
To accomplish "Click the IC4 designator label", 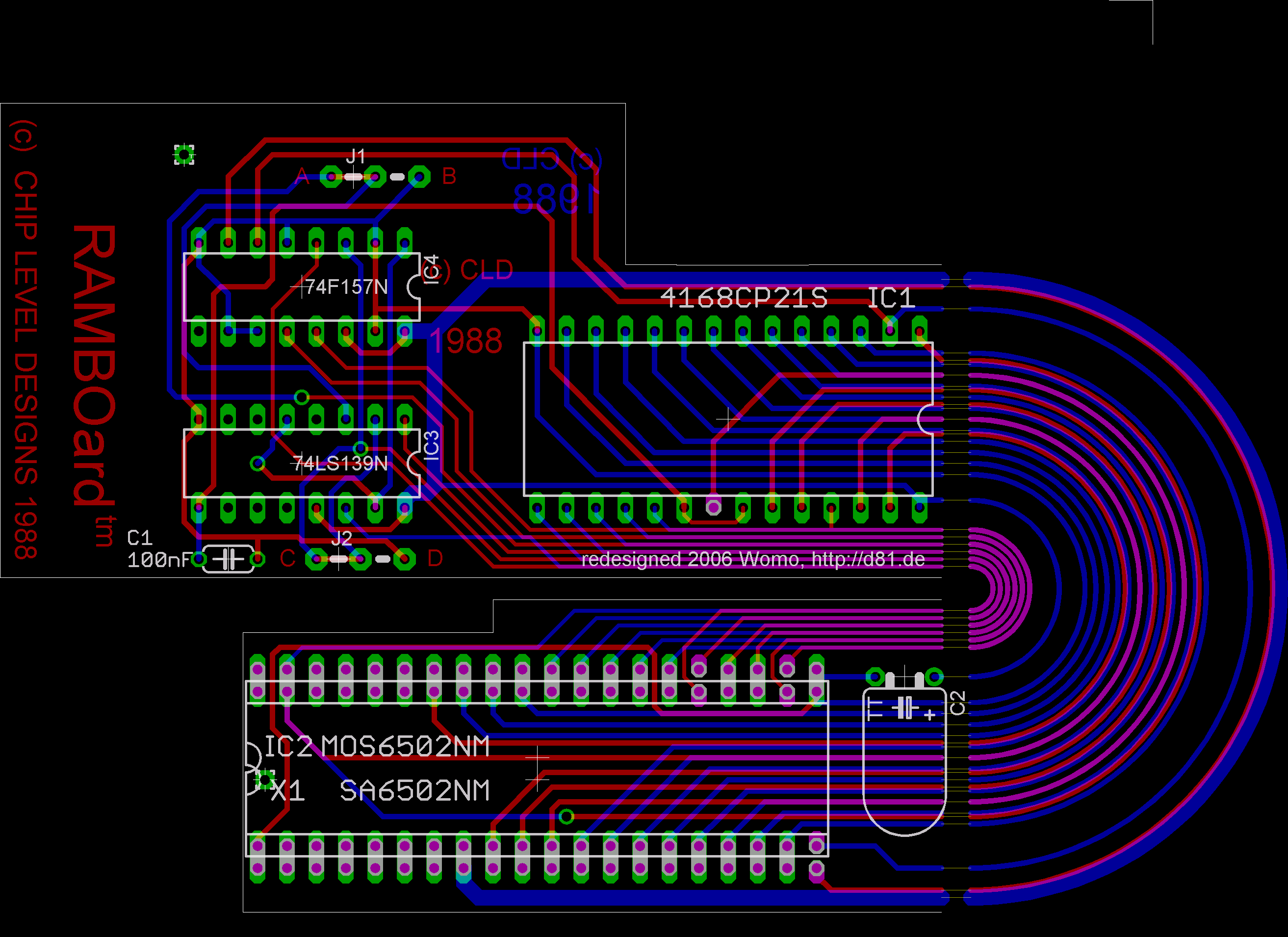I will pyautogui.click(x=432, y=269).
